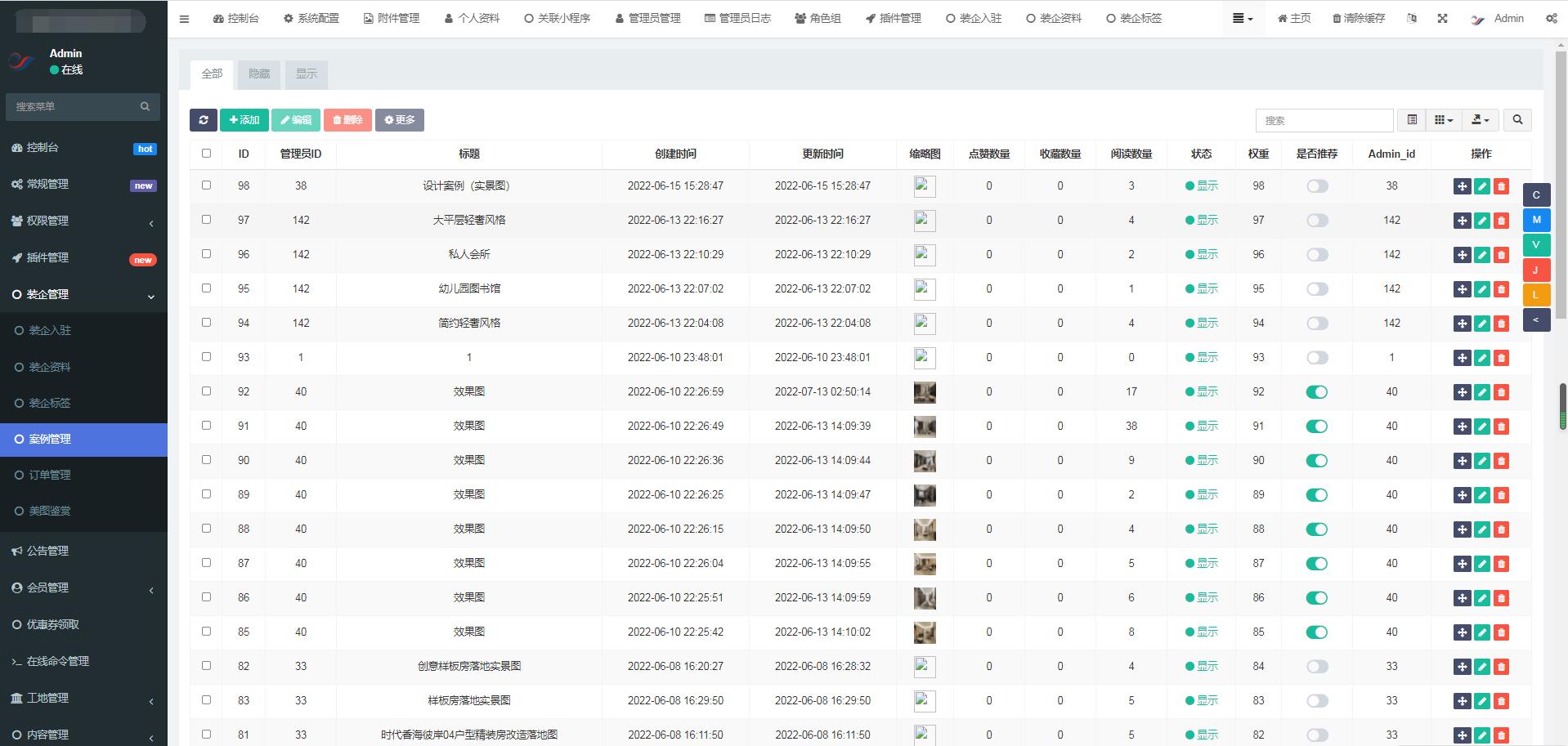Click the 搜索 input above the table

pos(1324,120)
